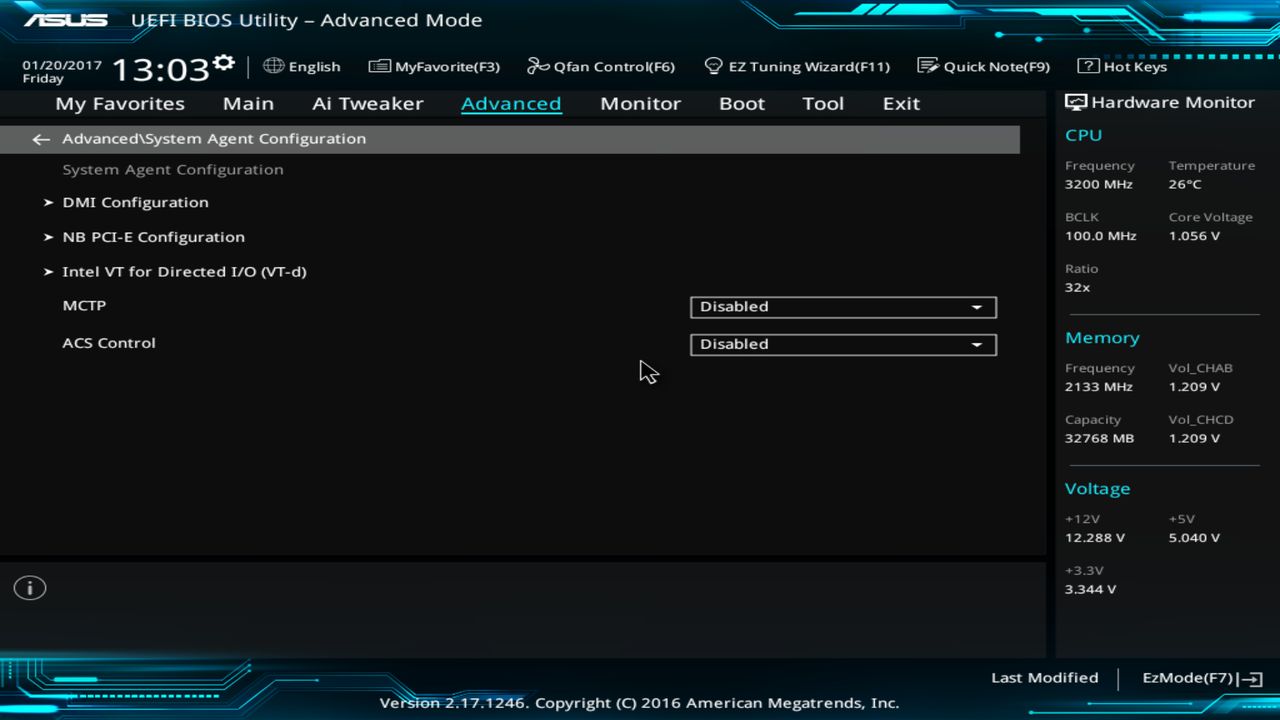This screenshot has height=720, width=1280.
Task: Click Last Modified
Action: 1044,677
